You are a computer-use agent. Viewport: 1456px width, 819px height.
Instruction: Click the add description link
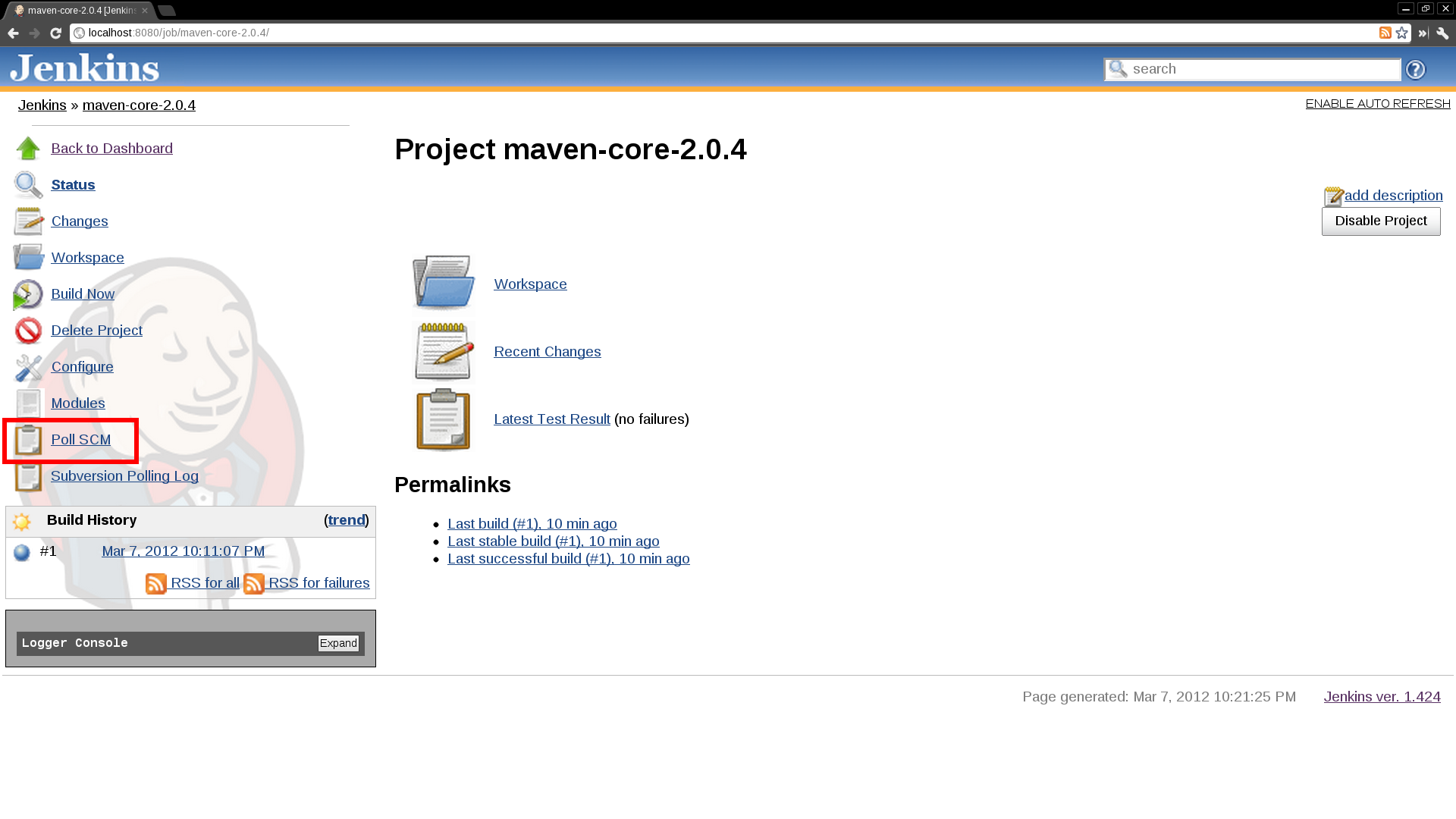[1393, 196]
